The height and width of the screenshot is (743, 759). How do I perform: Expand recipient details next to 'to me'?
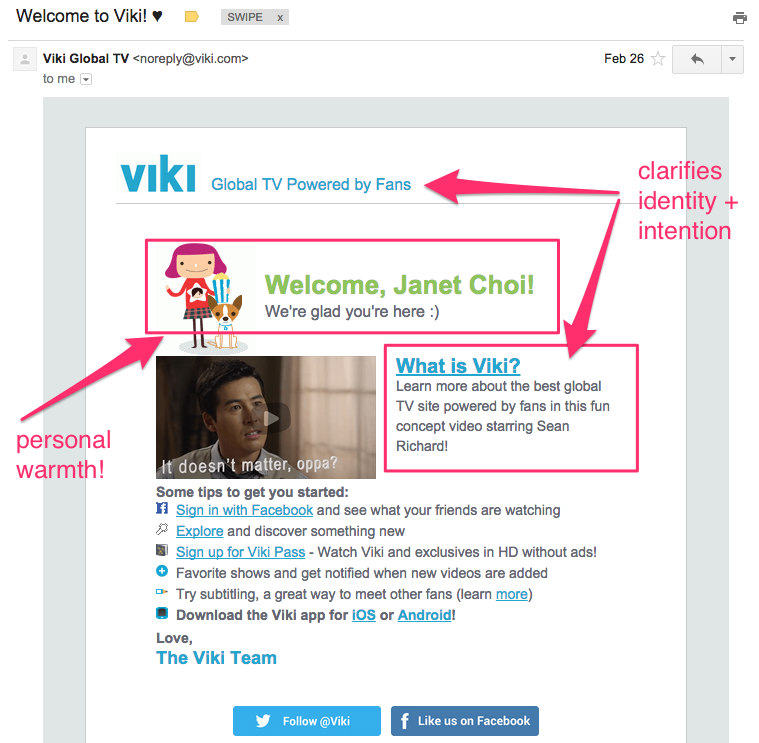click(86, 79)
